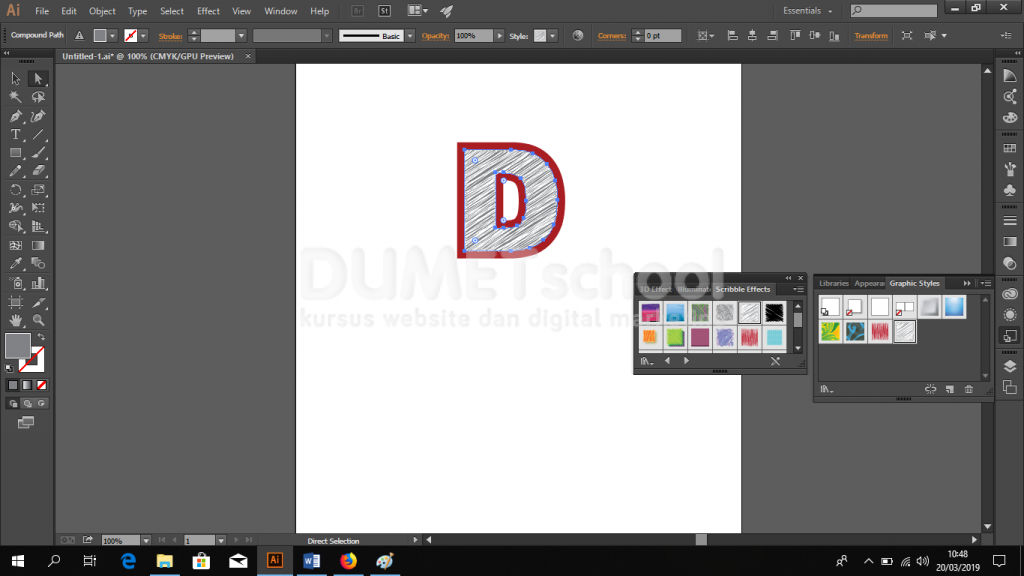Open Firefox from the Windows taskbar
The image size is (1024, 576).
click(348, 561)
